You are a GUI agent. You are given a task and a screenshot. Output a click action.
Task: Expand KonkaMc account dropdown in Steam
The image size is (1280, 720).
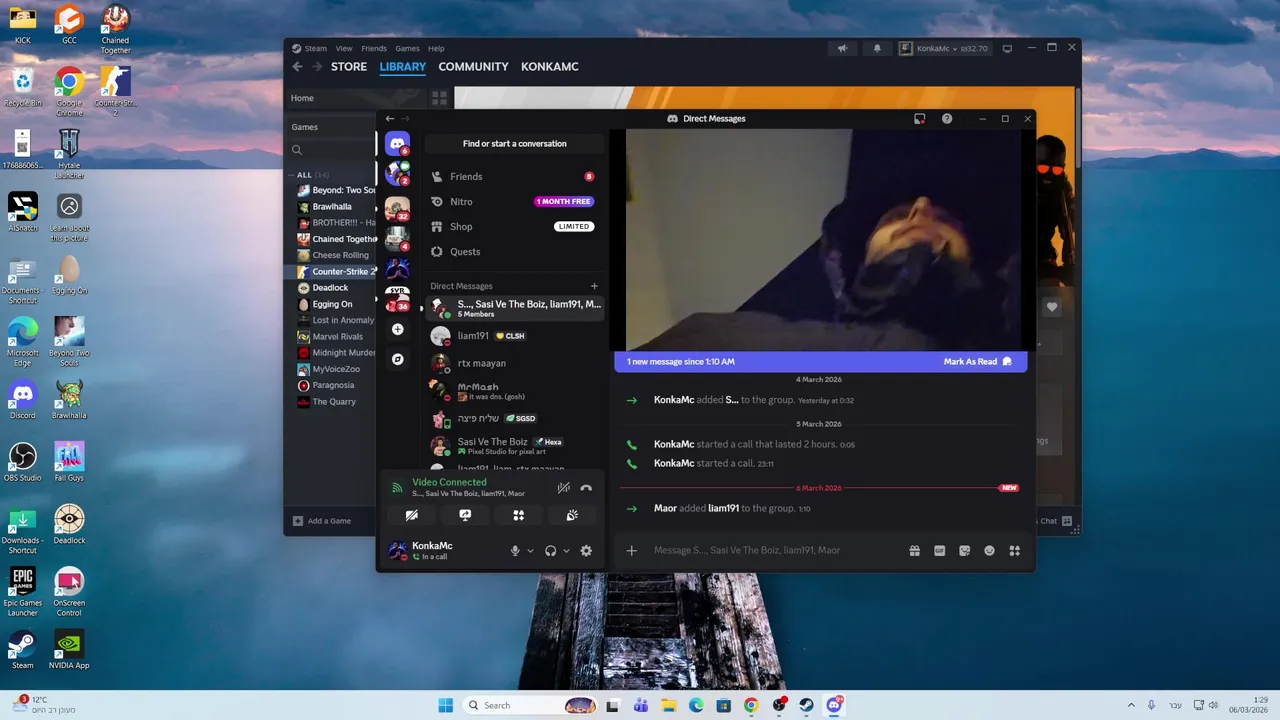[x=944, y=48]
